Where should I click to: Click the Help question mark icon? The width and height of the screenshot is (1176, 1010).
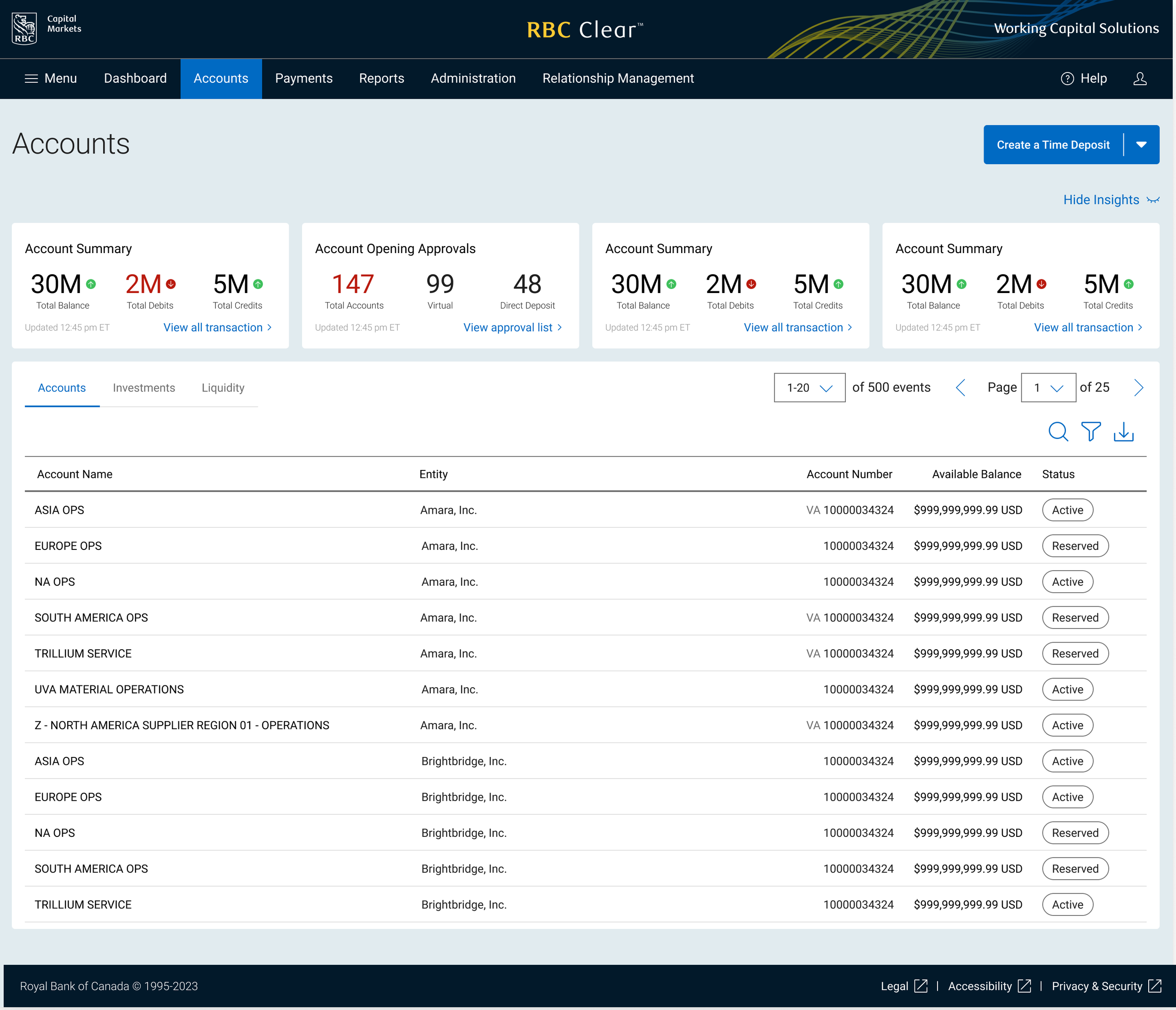(x=1067, y=79)
